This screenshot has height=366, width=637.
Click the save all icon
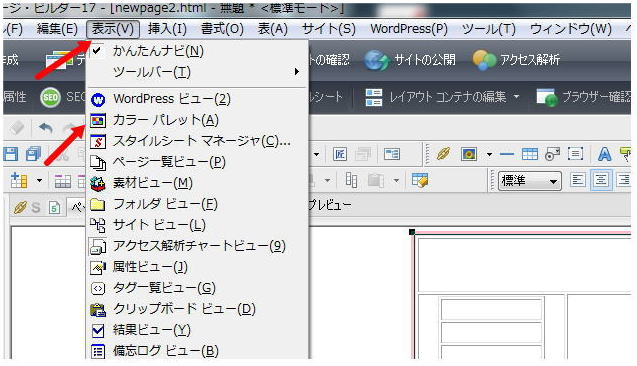point(33,154)
